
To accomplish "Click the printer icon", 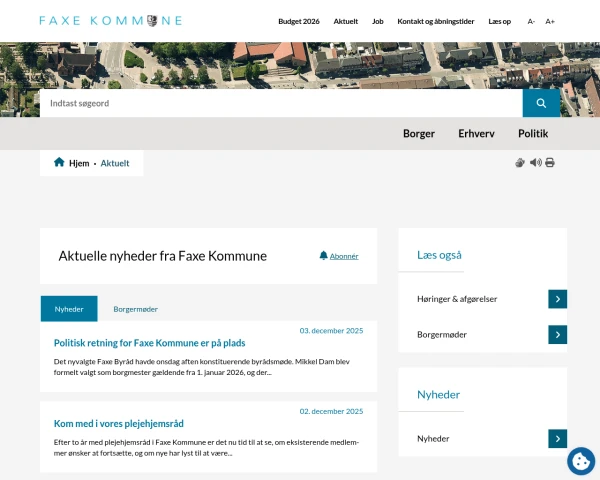I will tap(549, 163).
